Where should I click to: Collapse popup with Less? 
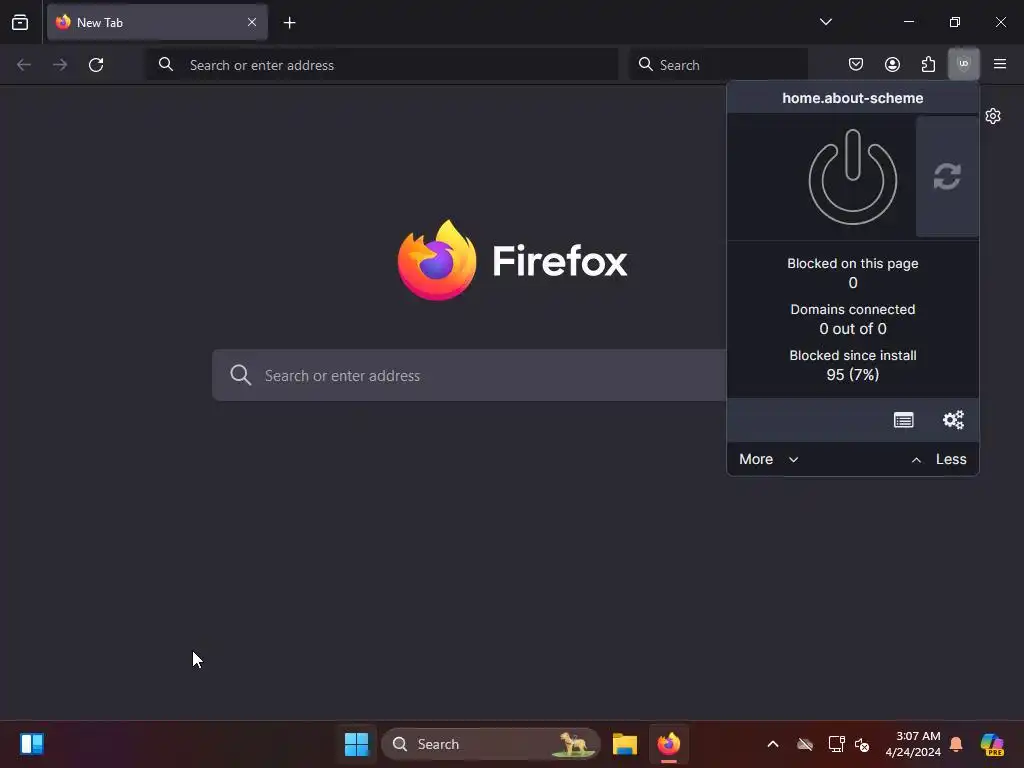[938, 459]
